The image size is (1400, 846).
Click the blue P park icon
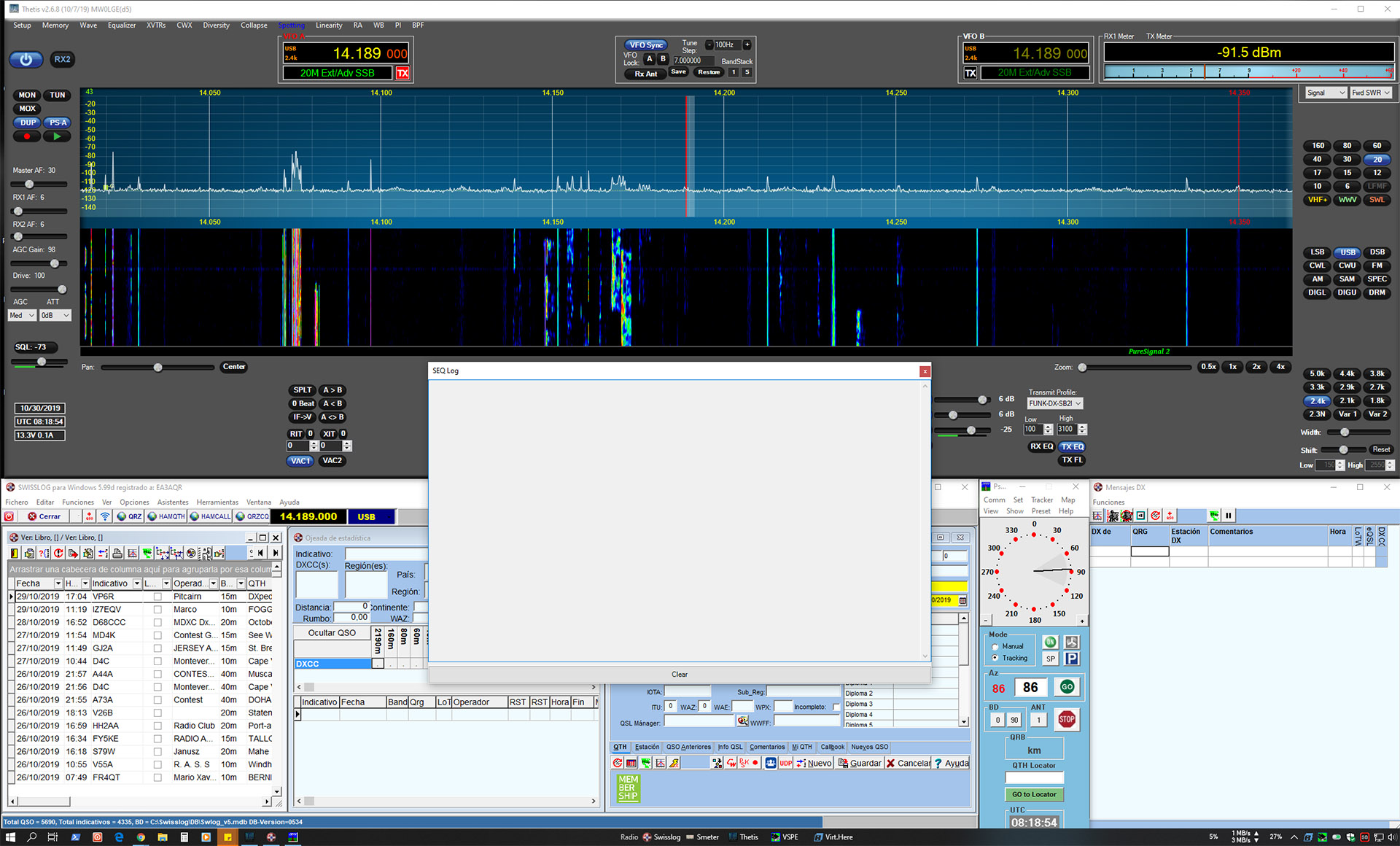click(x=1071, y=659)
